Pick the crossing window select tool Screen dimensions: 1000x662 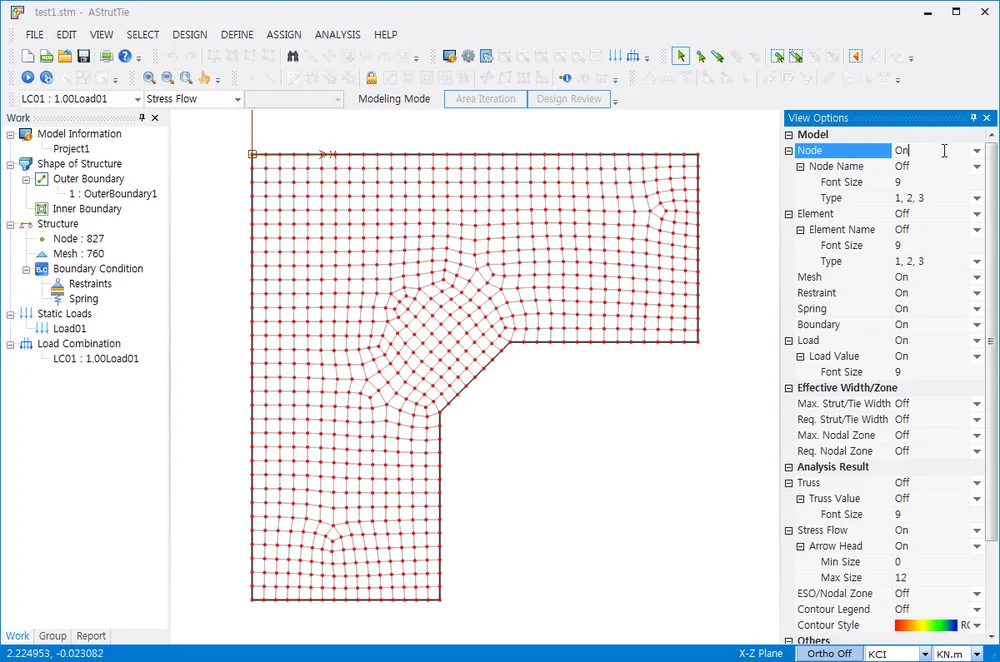pos(796,57)
